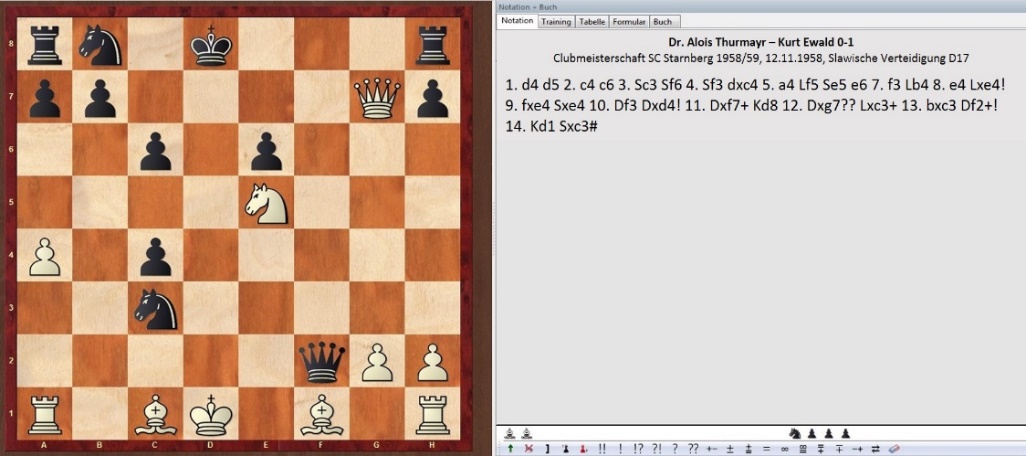Switch to the Training tab
The height and width of the screenshot is (456, 1026).
[555, 21]
